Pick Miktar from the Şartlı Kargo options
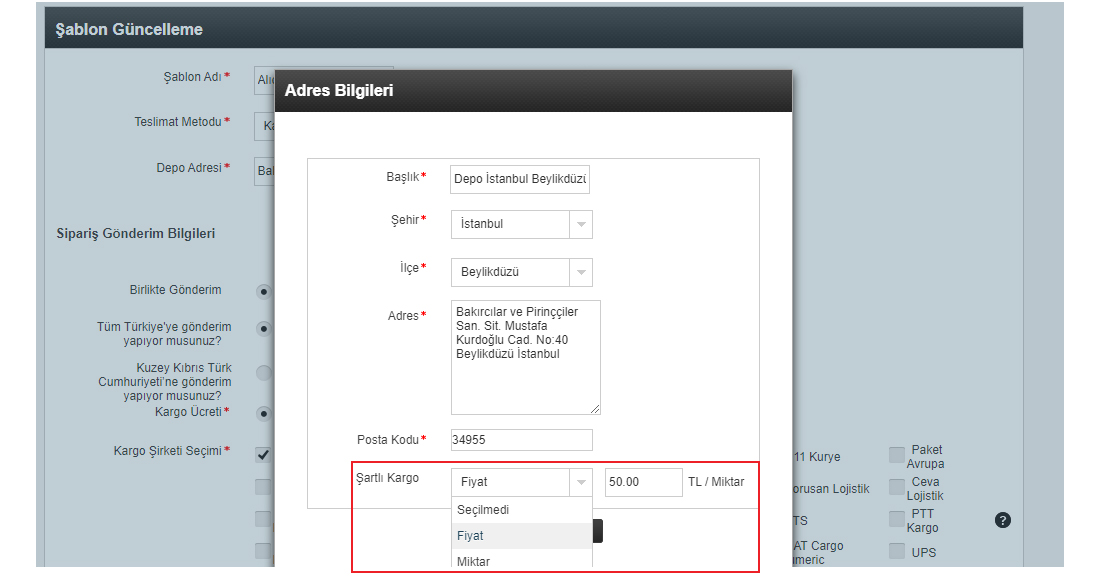 click(474, 561)
